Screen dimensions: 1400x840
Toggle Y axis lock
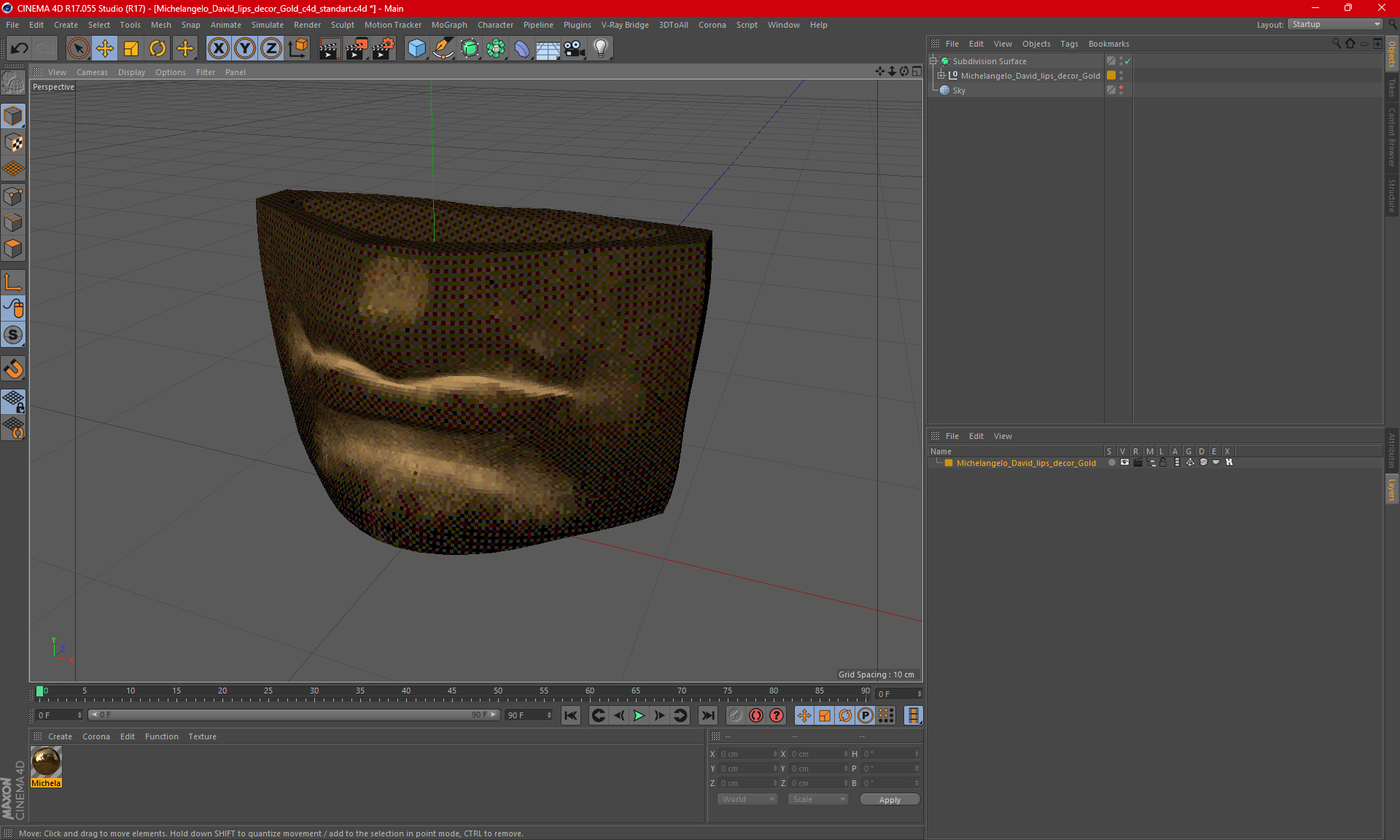(245, 48)
